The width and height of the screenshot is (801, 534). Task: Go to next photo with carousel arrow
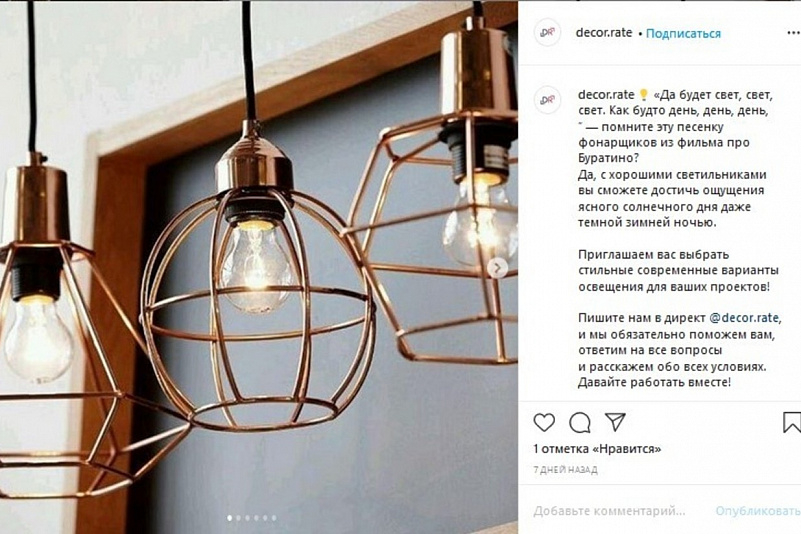[497, 268]
